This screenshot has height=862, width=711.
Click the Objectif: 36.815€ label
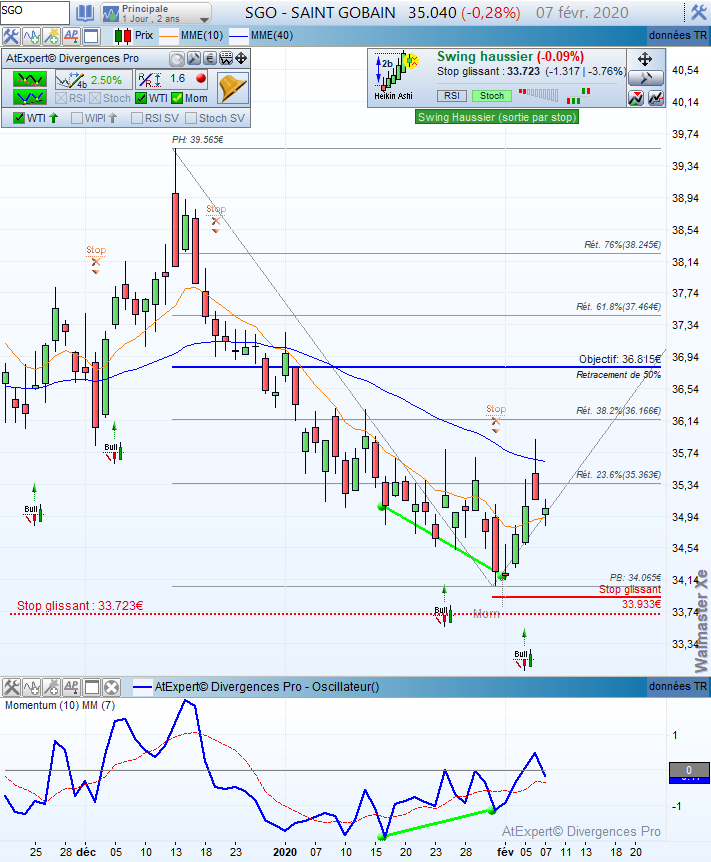click(x=620, y=360)
